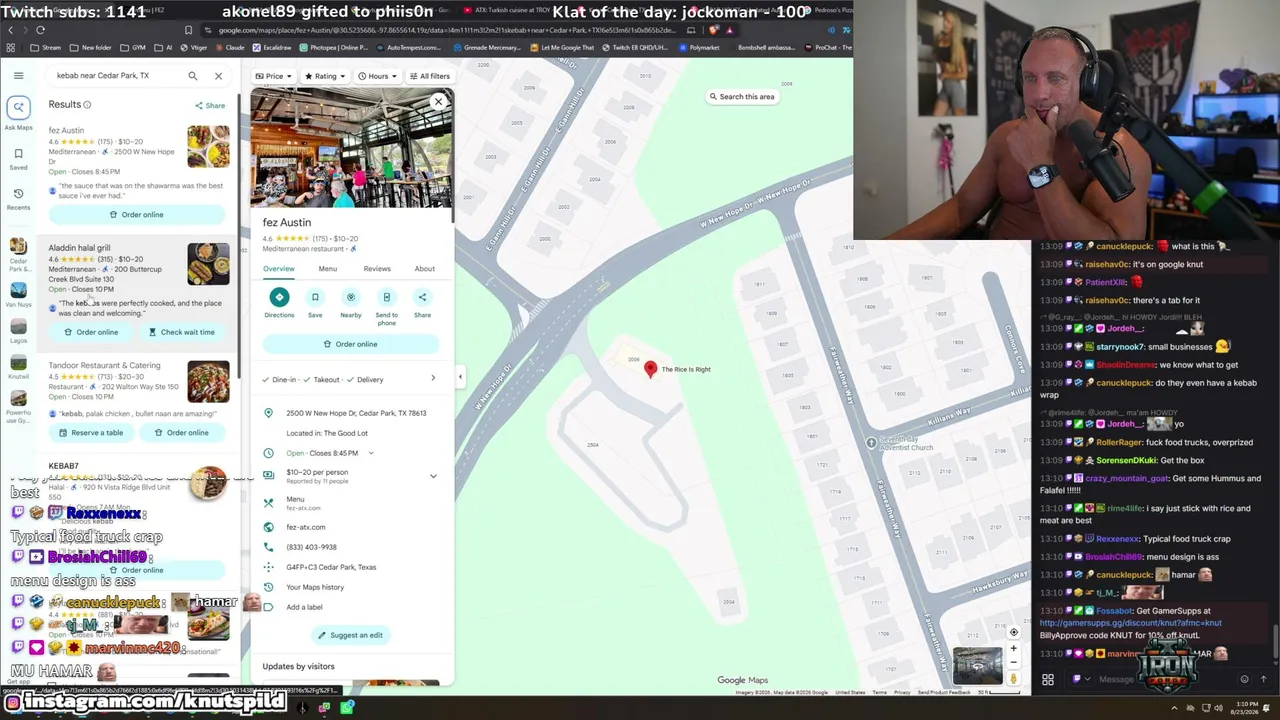The height and width of the screenshot is (720, 1280).
Task: Open Saved places in the sidebar
Action: [x=18, y=158]
